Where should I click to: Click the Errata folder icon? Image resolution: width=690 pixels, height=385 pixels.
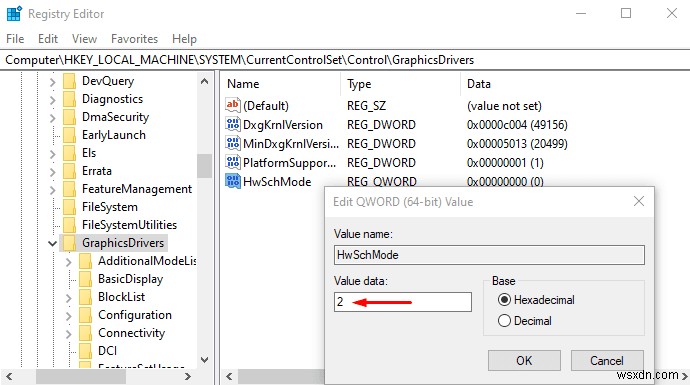[x=70, y=171]
